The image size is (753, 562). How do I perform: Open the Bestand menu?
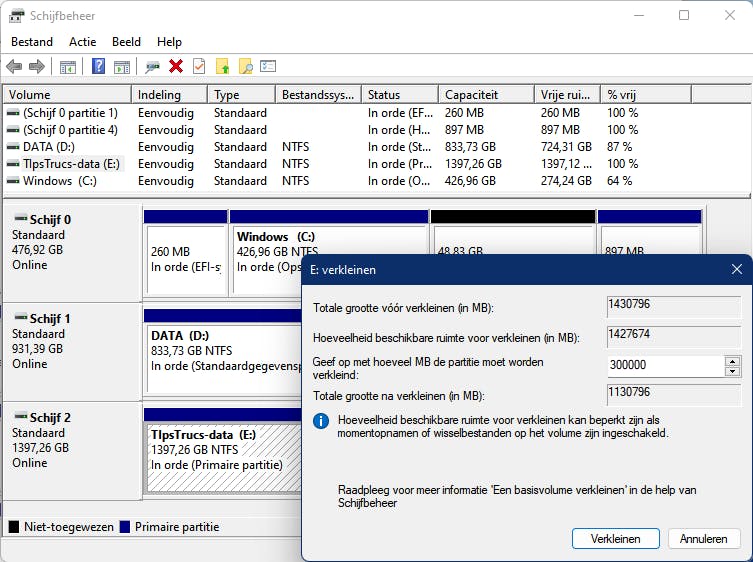[x=32, y=42]
